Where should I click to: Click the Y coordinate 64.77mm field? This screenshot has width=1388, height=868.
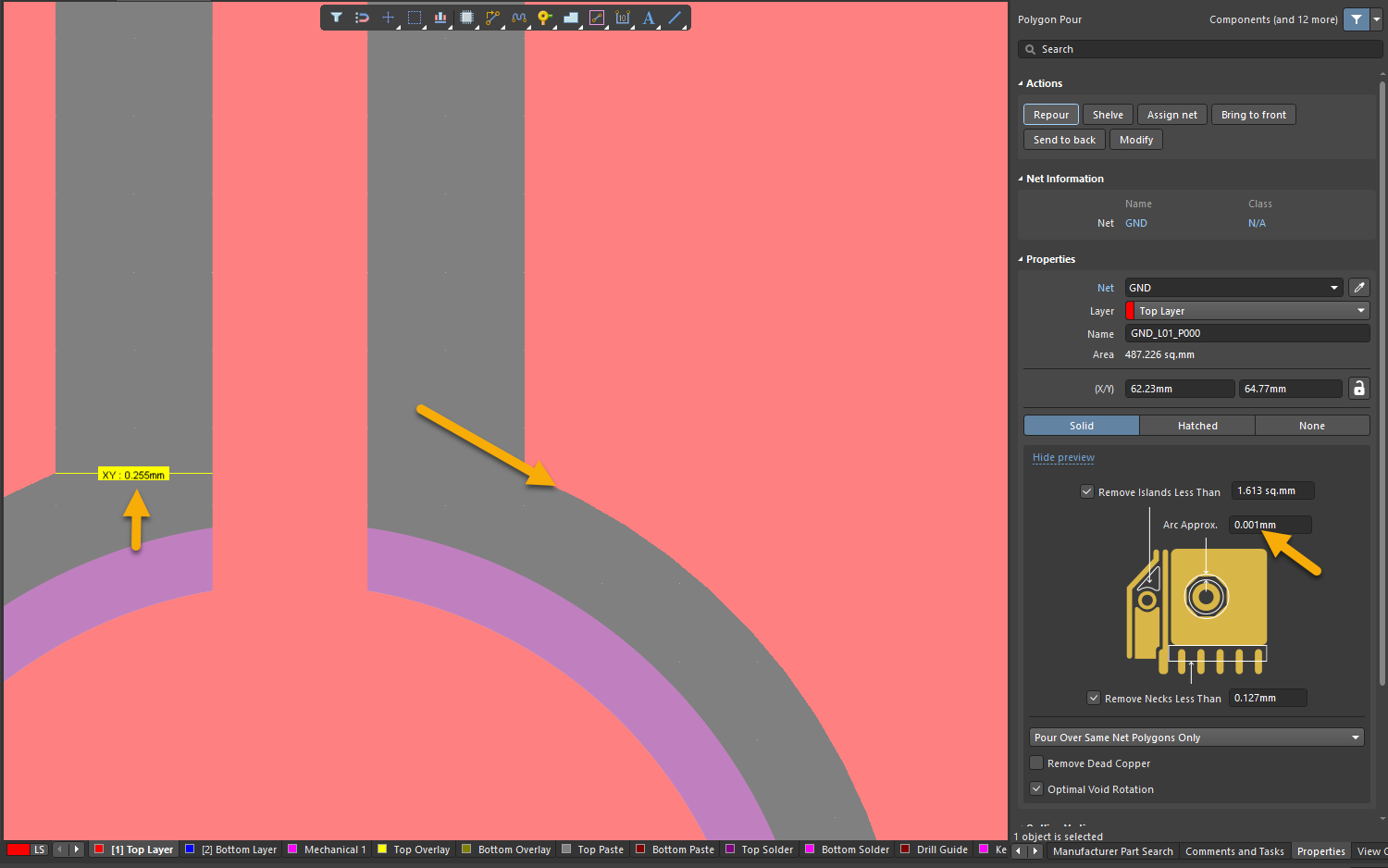coord(1291,389)
